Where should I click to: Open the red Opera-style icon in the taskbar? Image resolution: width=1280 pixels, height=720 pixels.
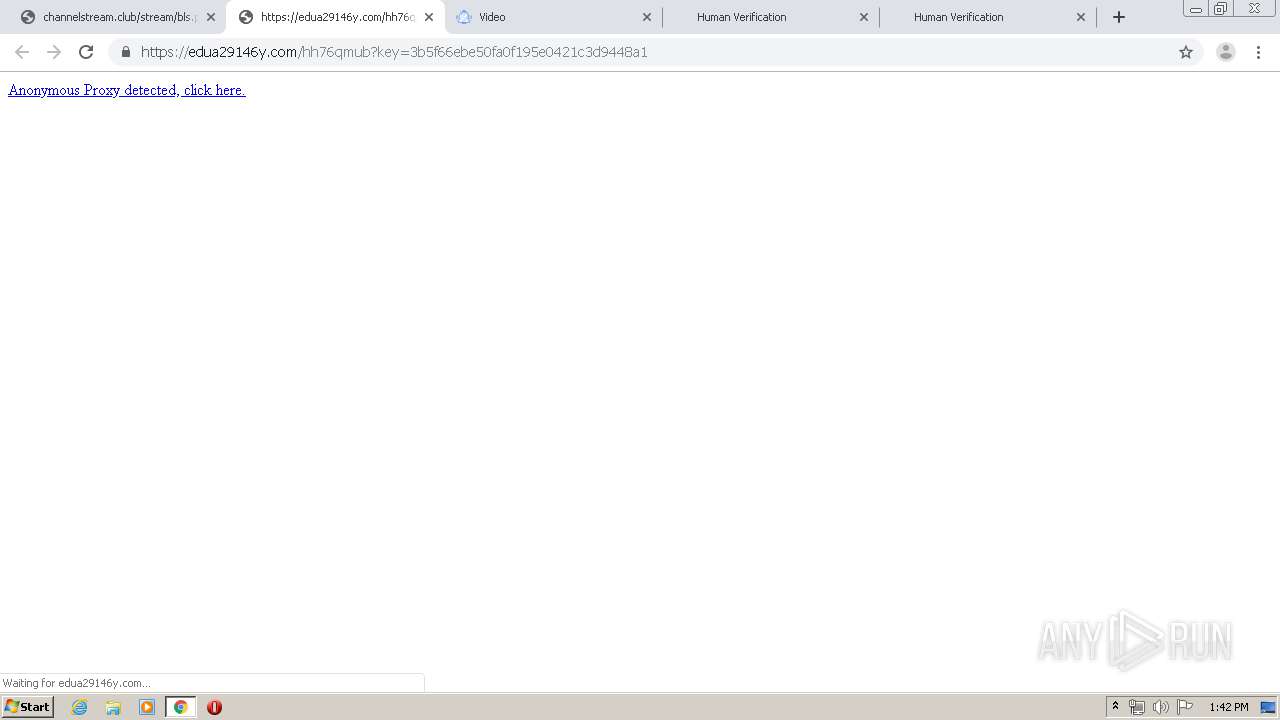(x=214, y=707)
